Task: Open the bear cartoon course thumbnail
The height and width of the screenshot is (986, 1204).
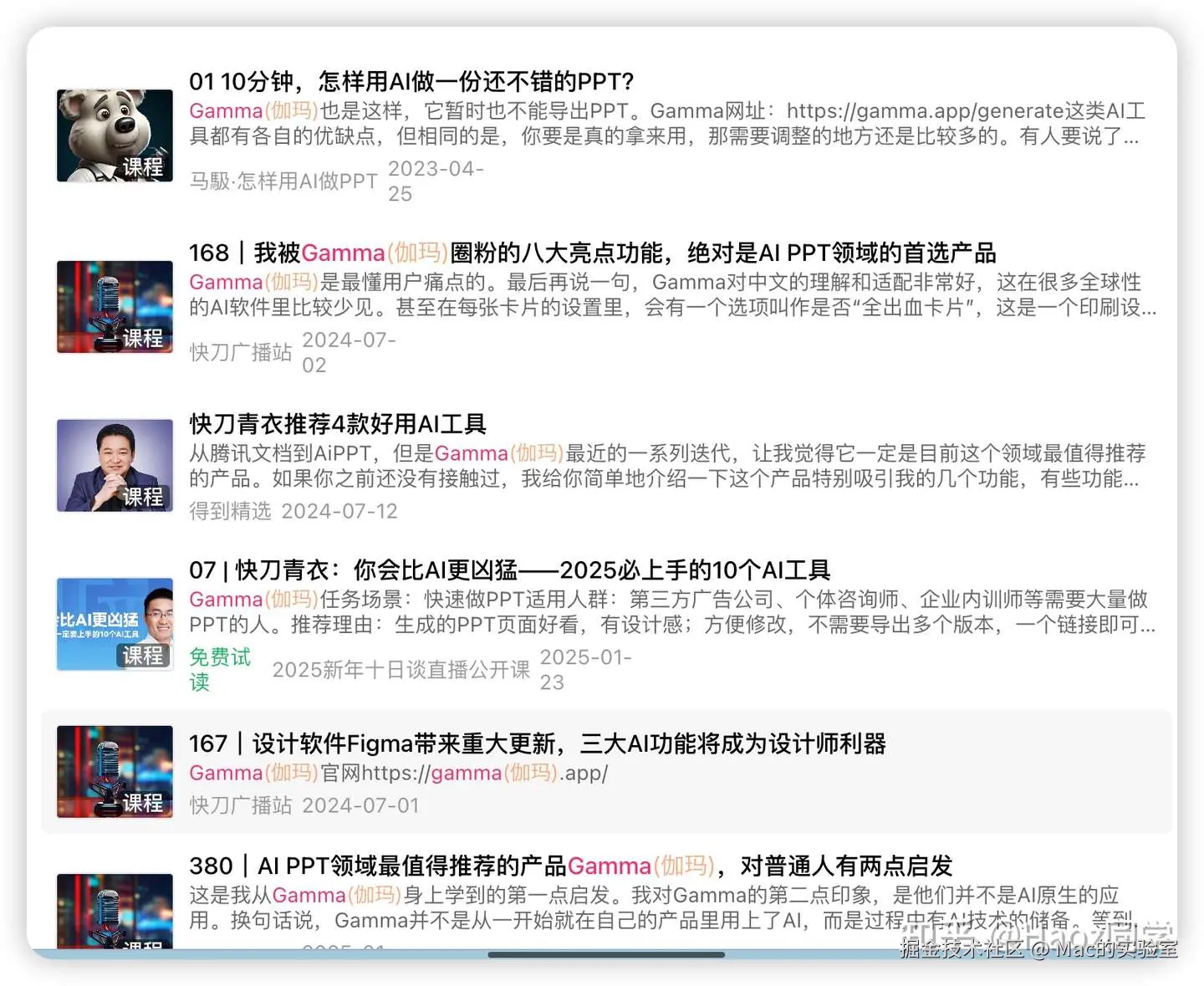Action: (115, 135)
